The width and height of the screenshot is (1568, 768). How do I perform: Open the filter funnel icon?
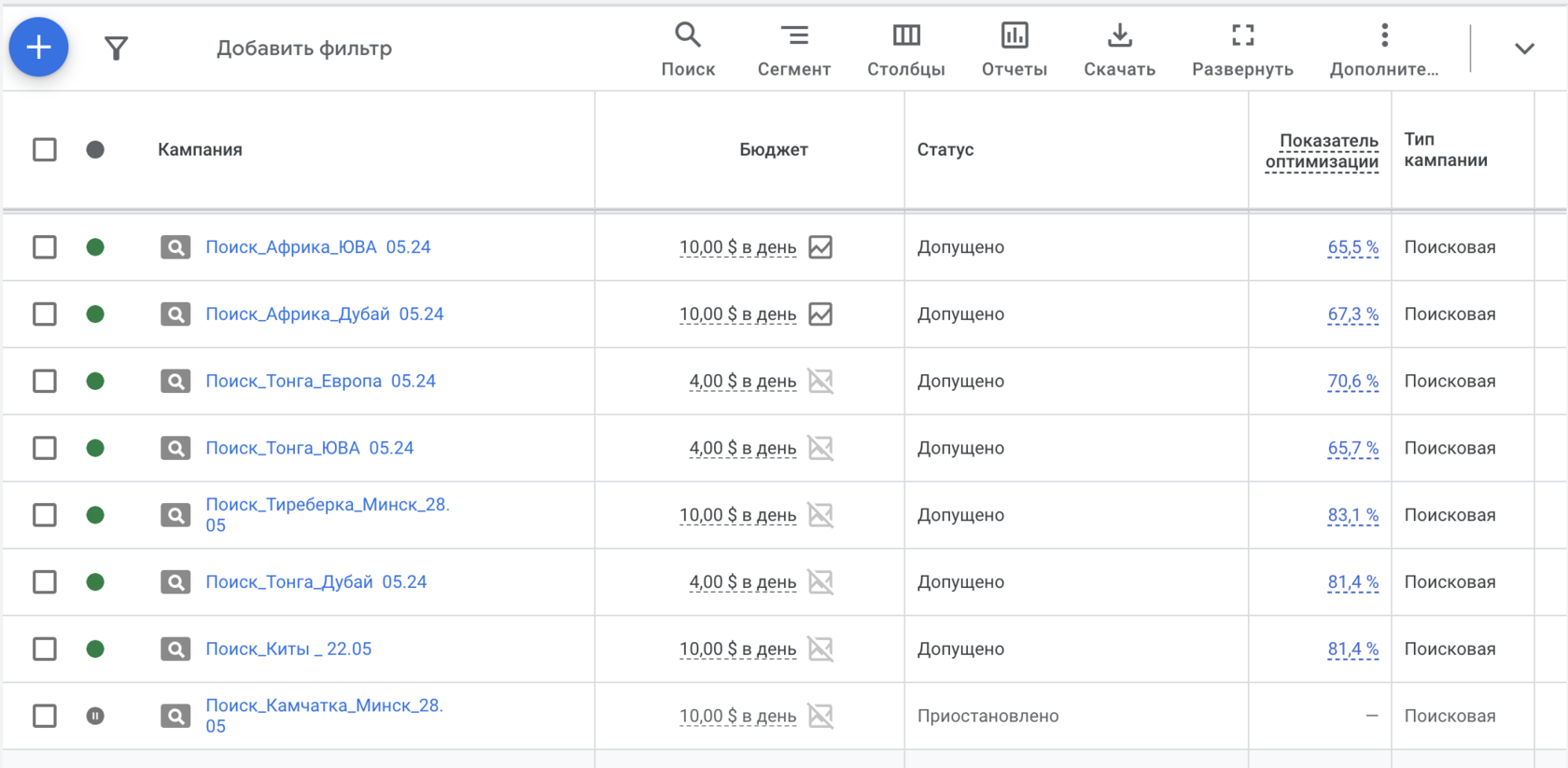(116, 49)
